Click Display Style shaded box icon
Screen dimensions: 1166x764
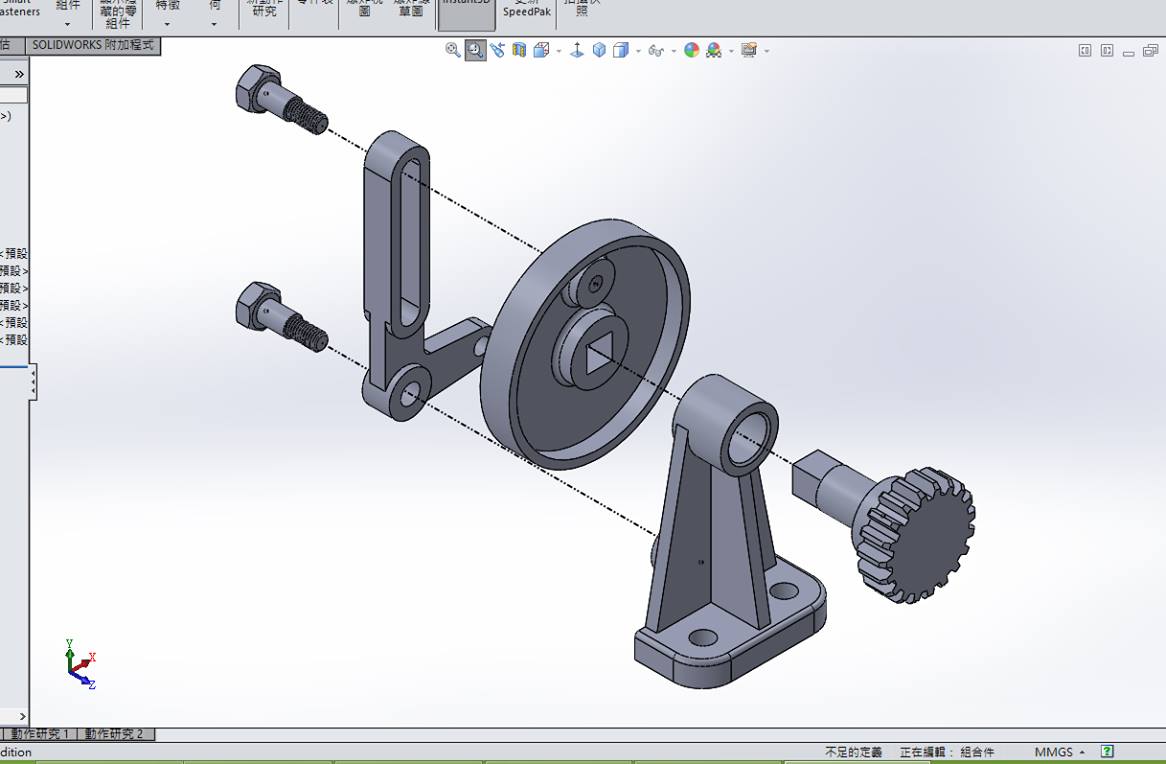(620, 50)
